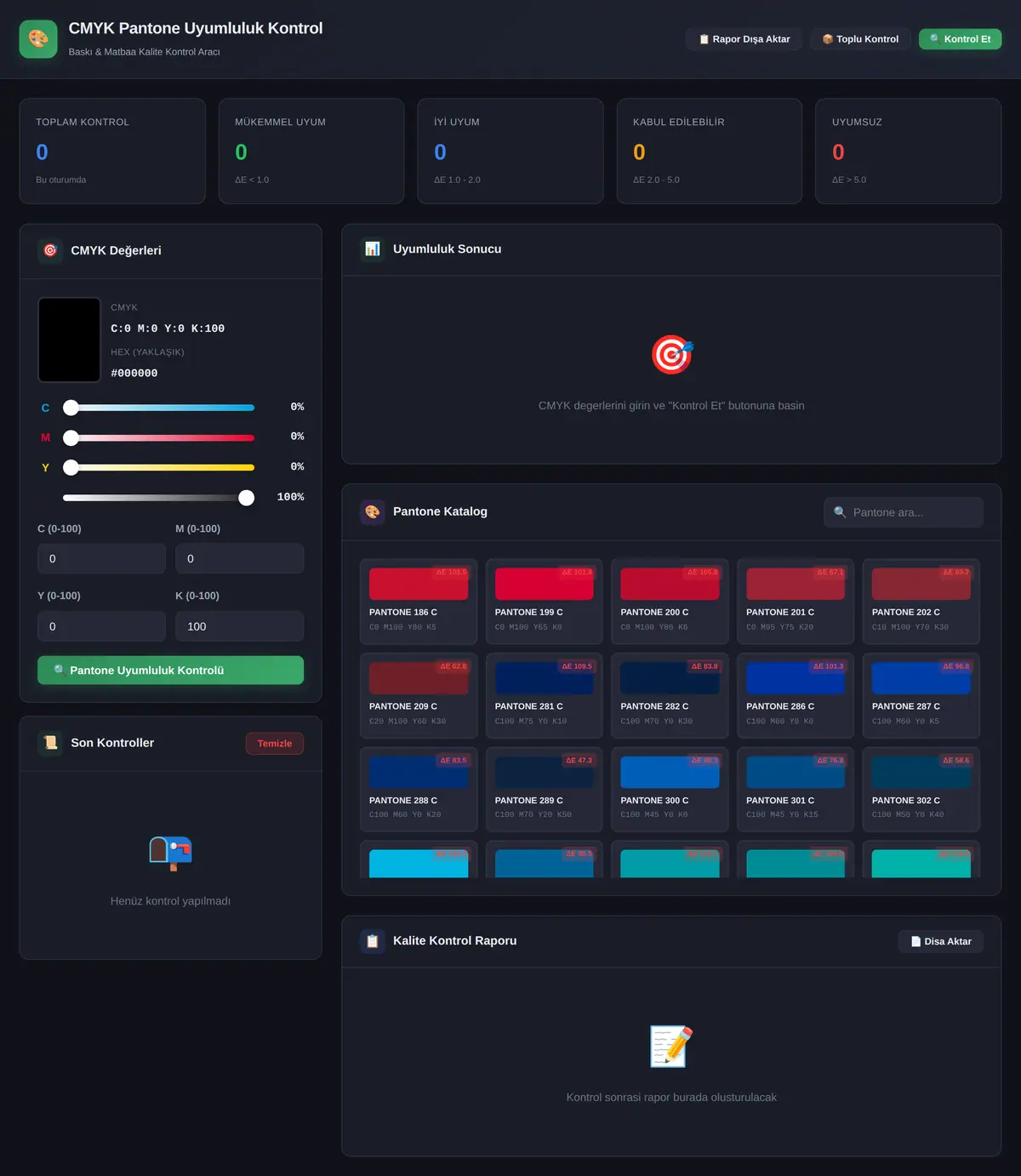Click the black CMYK preview swatch
1021x1176 pixels.
[69, 340]
